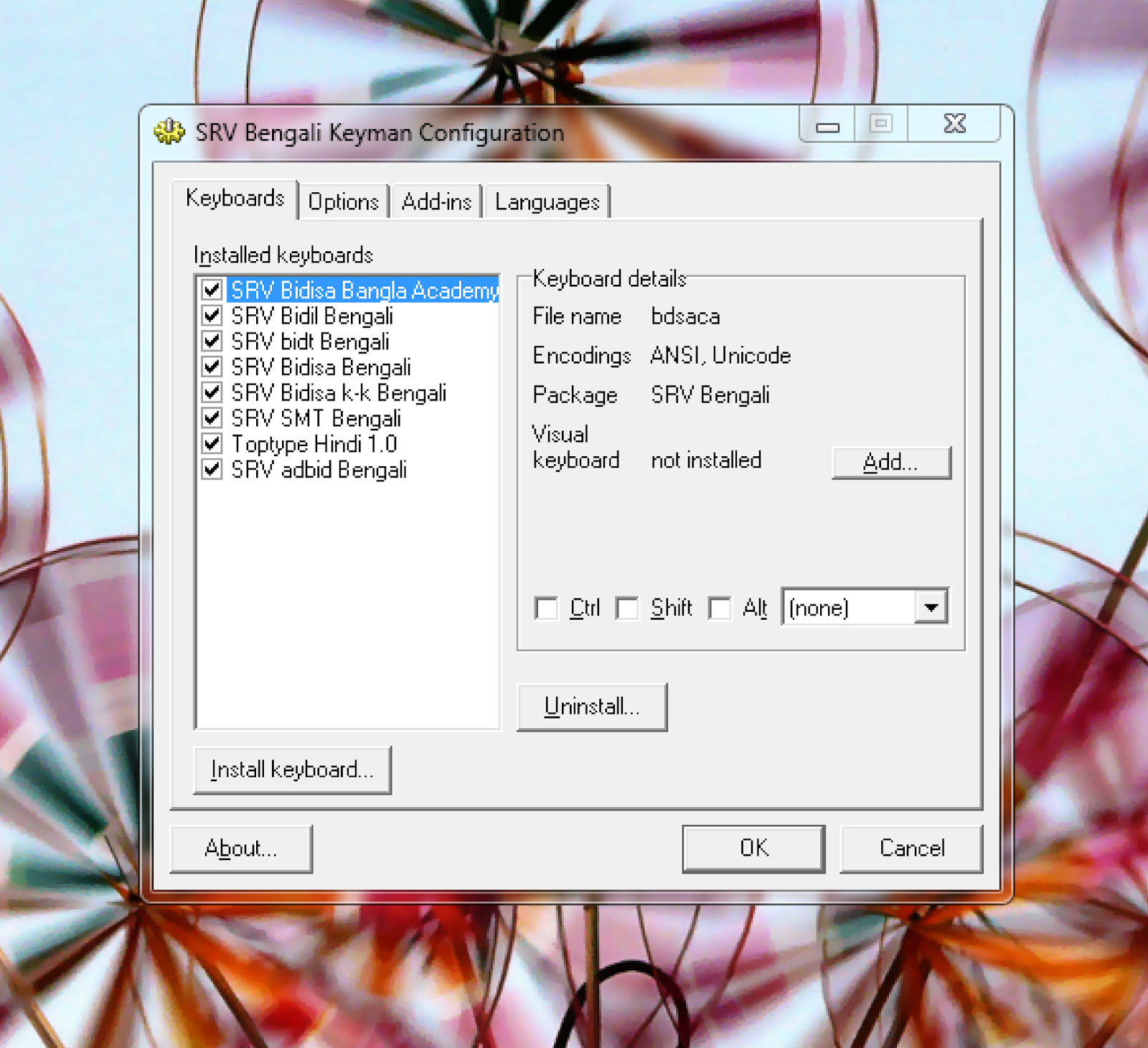
Task: Open the Options tab
Action: pos(343,202)
